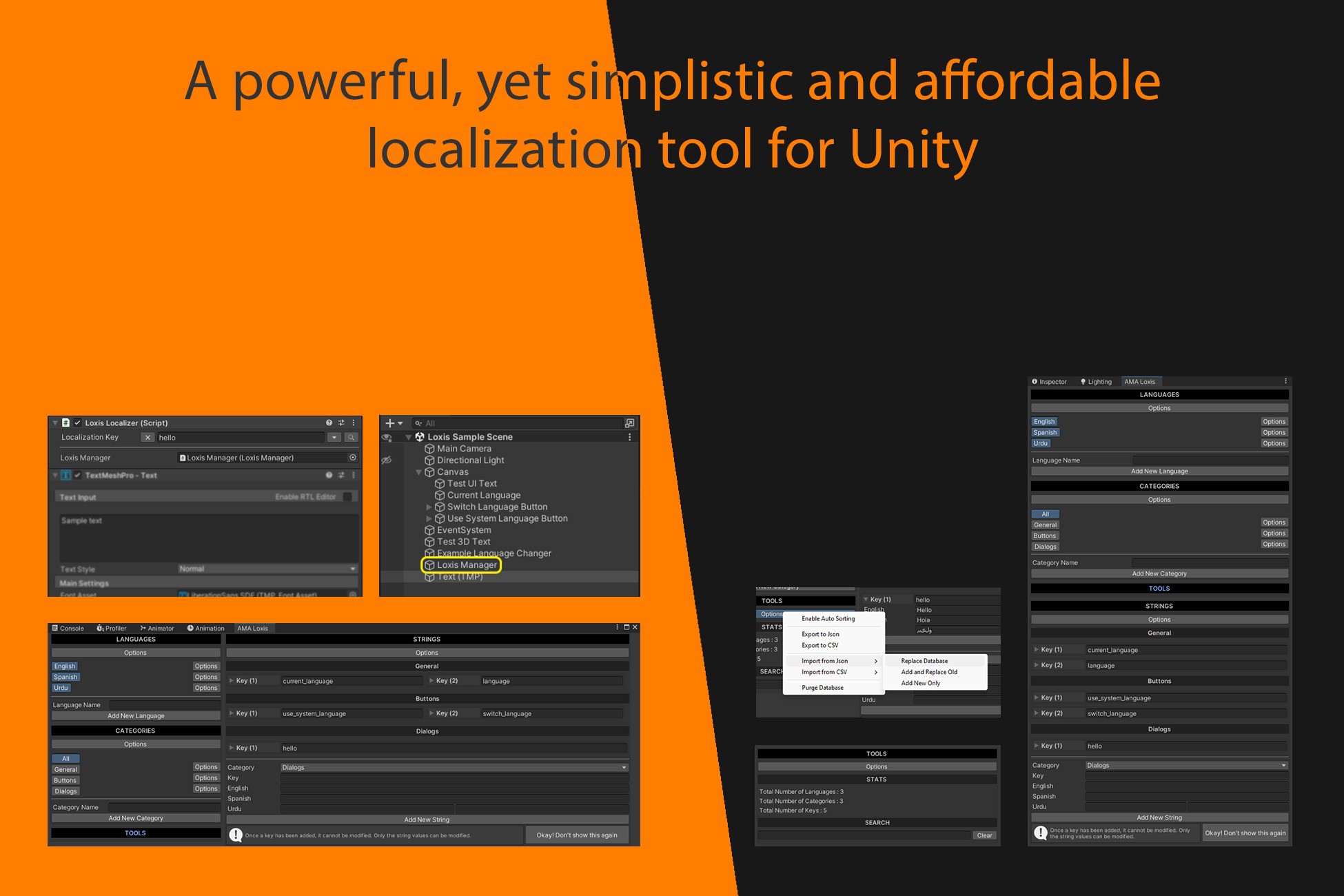Click the object picker icon beside Loxis Manager
This screenshot has width=1344, height=896.
point(353,457)
